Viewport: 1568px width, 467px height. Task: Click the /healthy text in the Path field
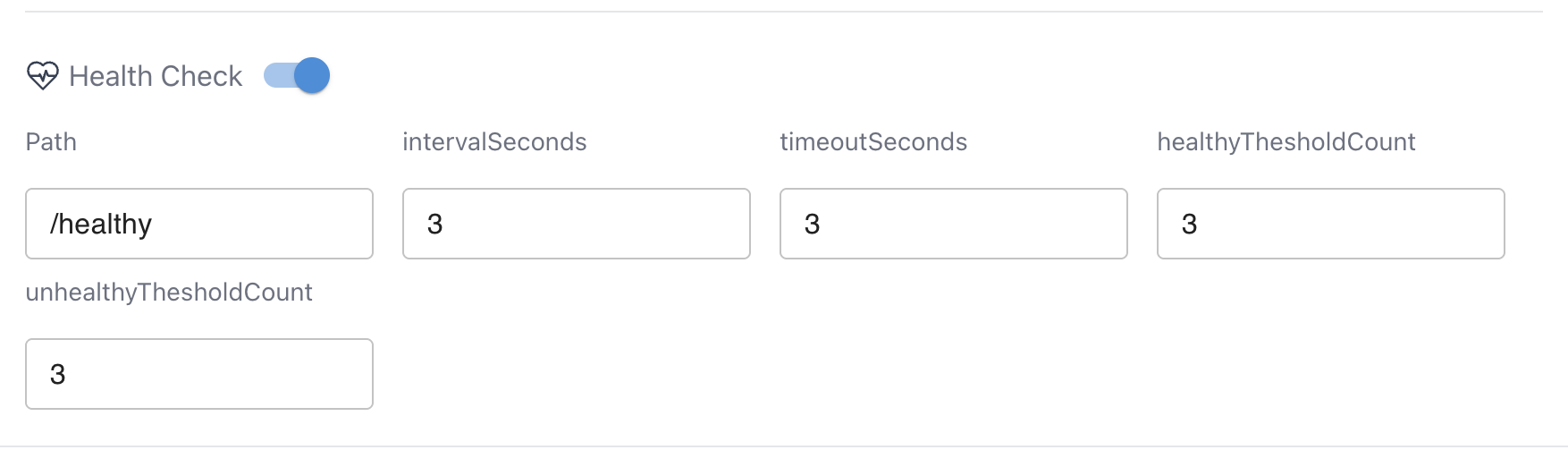tap(101, 224)
